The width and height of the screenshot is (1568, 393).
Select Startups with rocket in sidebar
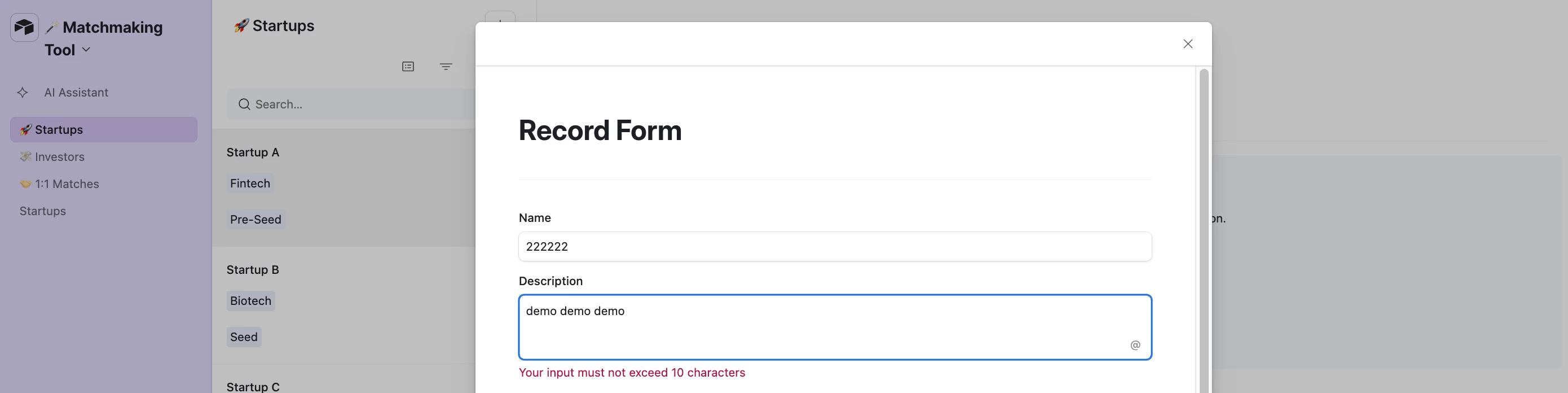(103, 130)
